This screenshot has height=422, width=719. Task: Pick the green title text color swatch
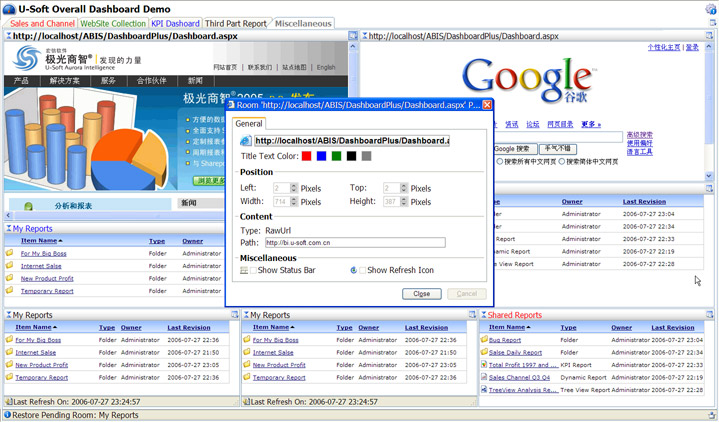[337, 156]
